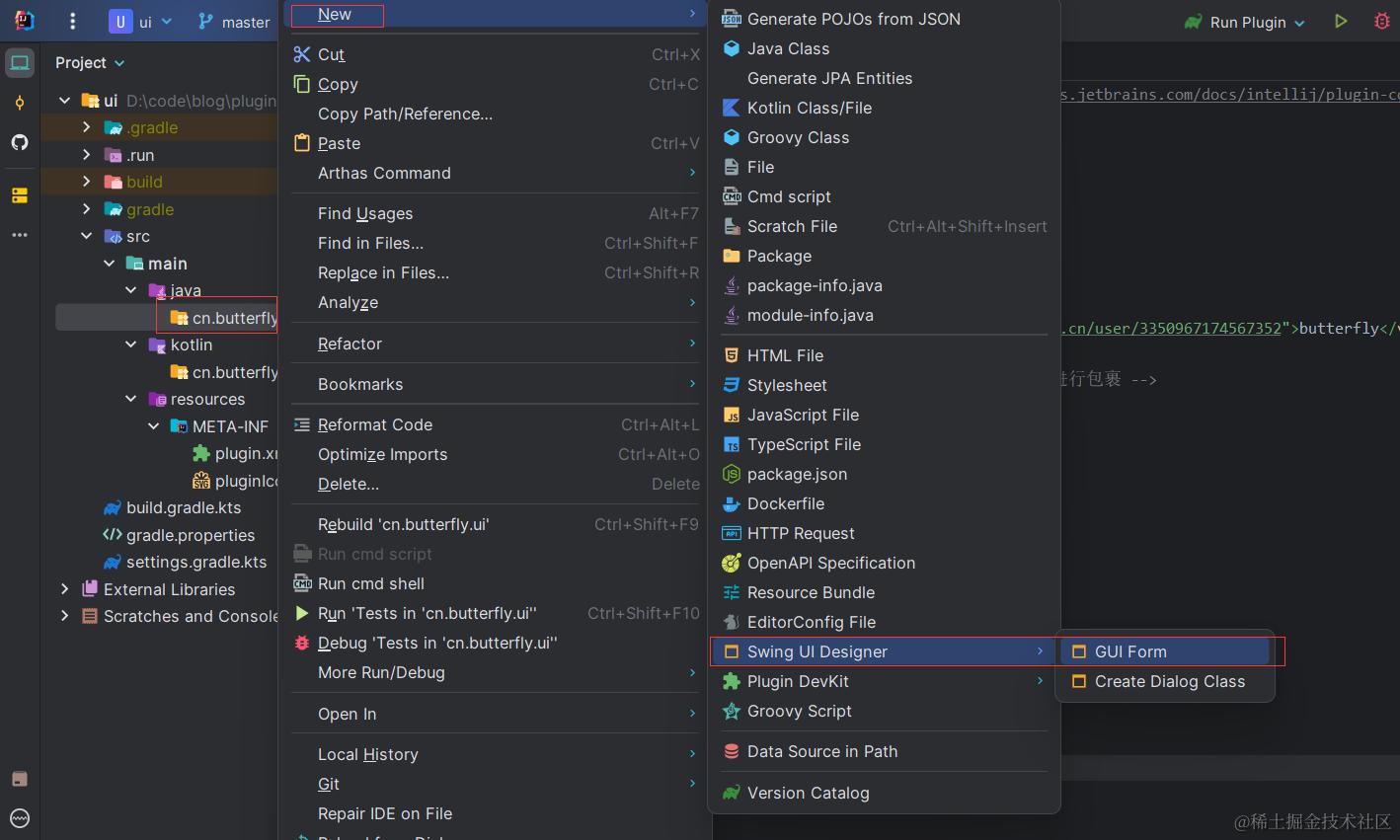Expand Scratches and Consoles node

[x=64, y=616]
